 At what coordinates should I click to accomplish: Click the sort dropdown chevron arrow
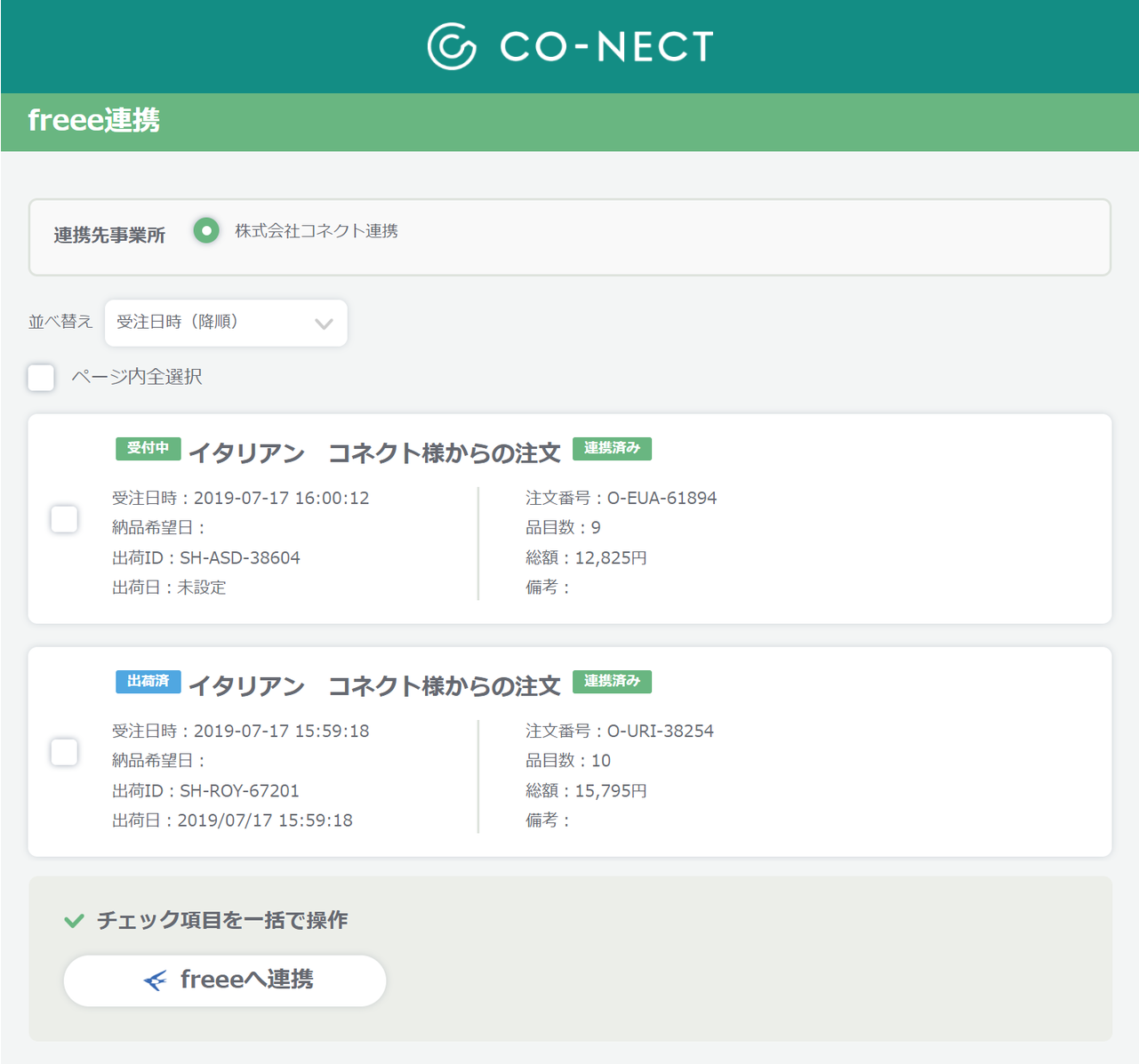325,324
